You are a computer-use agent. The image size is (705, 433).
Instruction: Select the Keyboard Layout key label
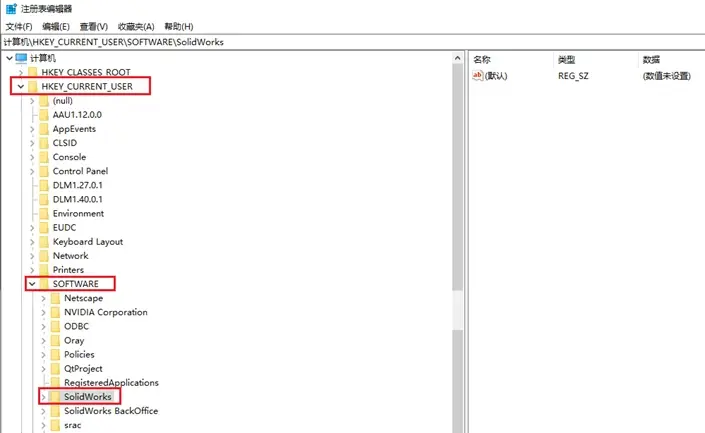88,242
